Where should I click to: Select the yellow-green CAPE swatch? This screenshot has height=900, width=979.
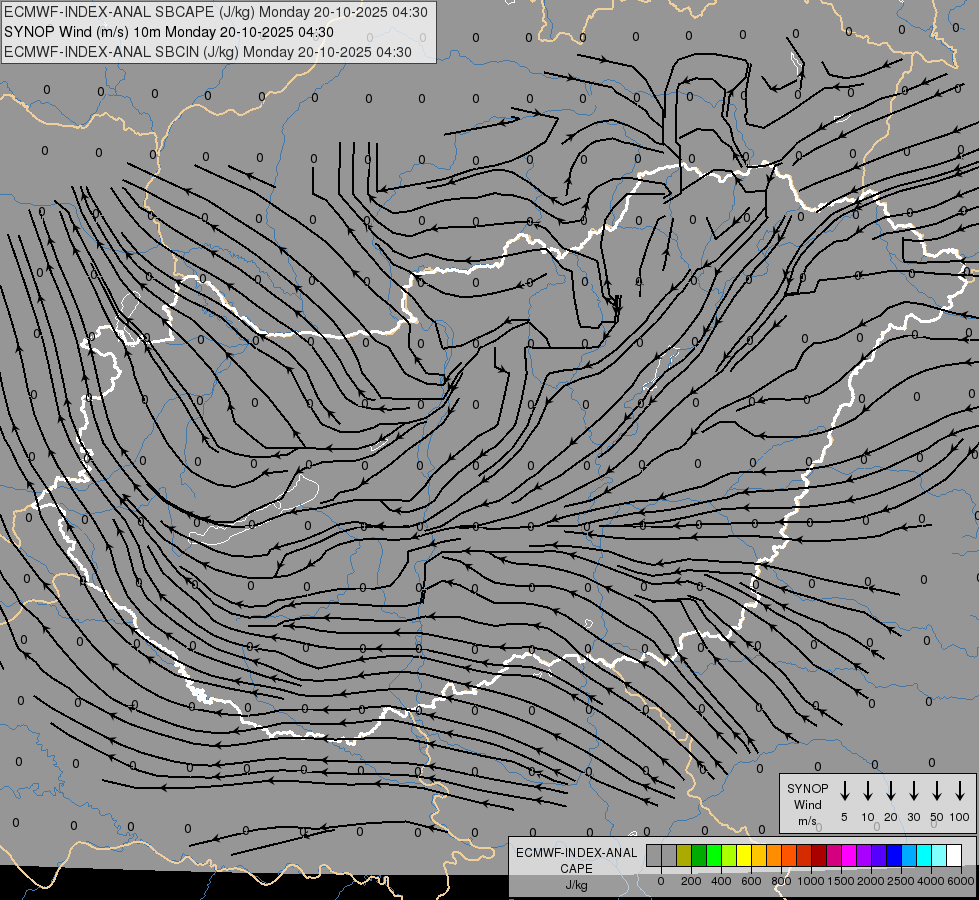click(x=729, y=856)
